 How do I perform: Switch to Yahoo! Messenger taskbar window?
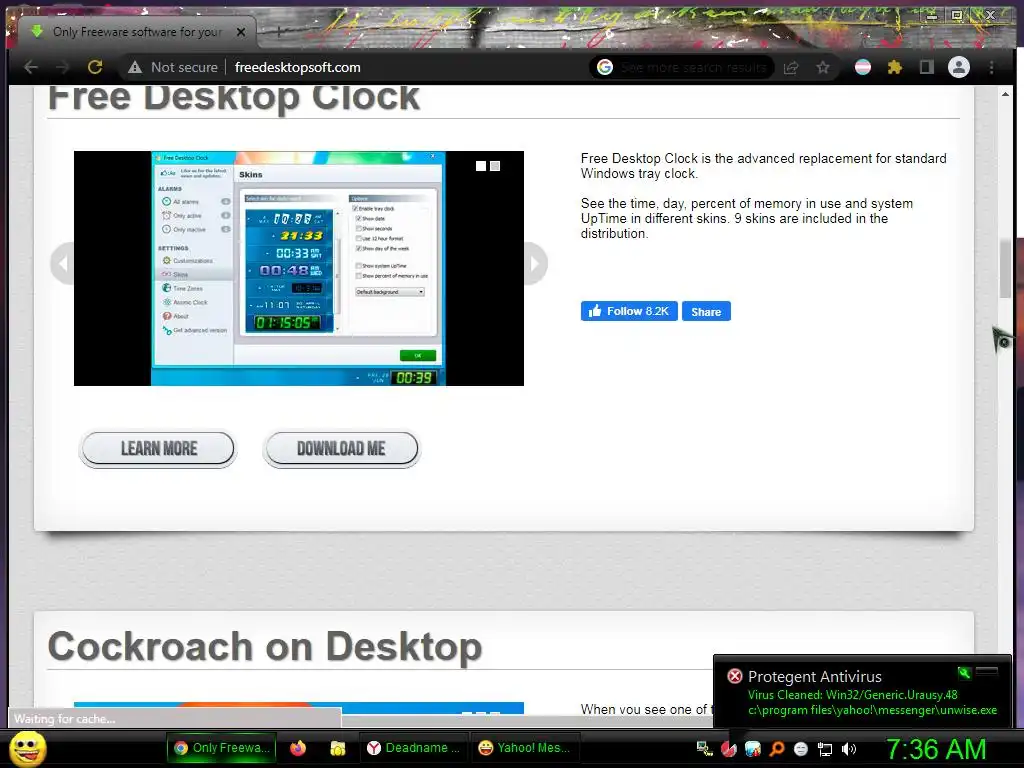pyautogui.click(x=524, y=748)
